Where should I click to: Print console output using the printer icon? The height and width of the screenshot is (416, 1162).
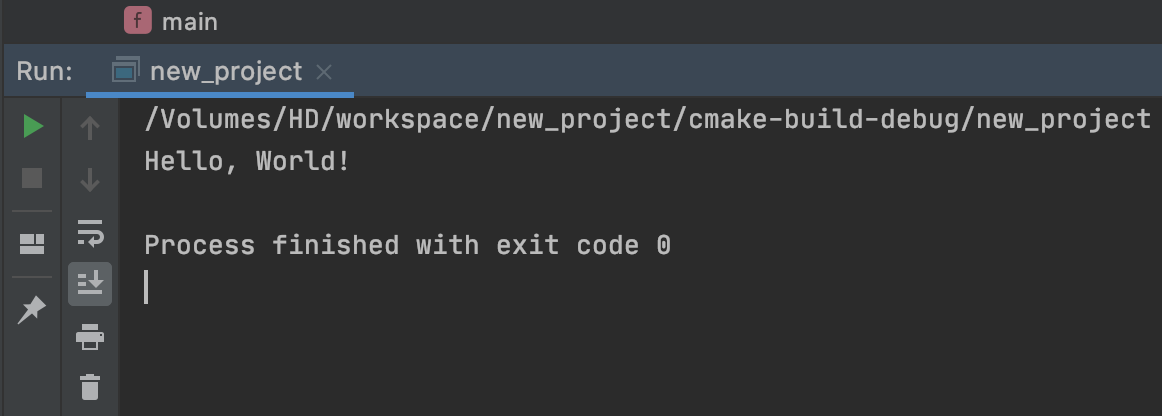(90, 337)
